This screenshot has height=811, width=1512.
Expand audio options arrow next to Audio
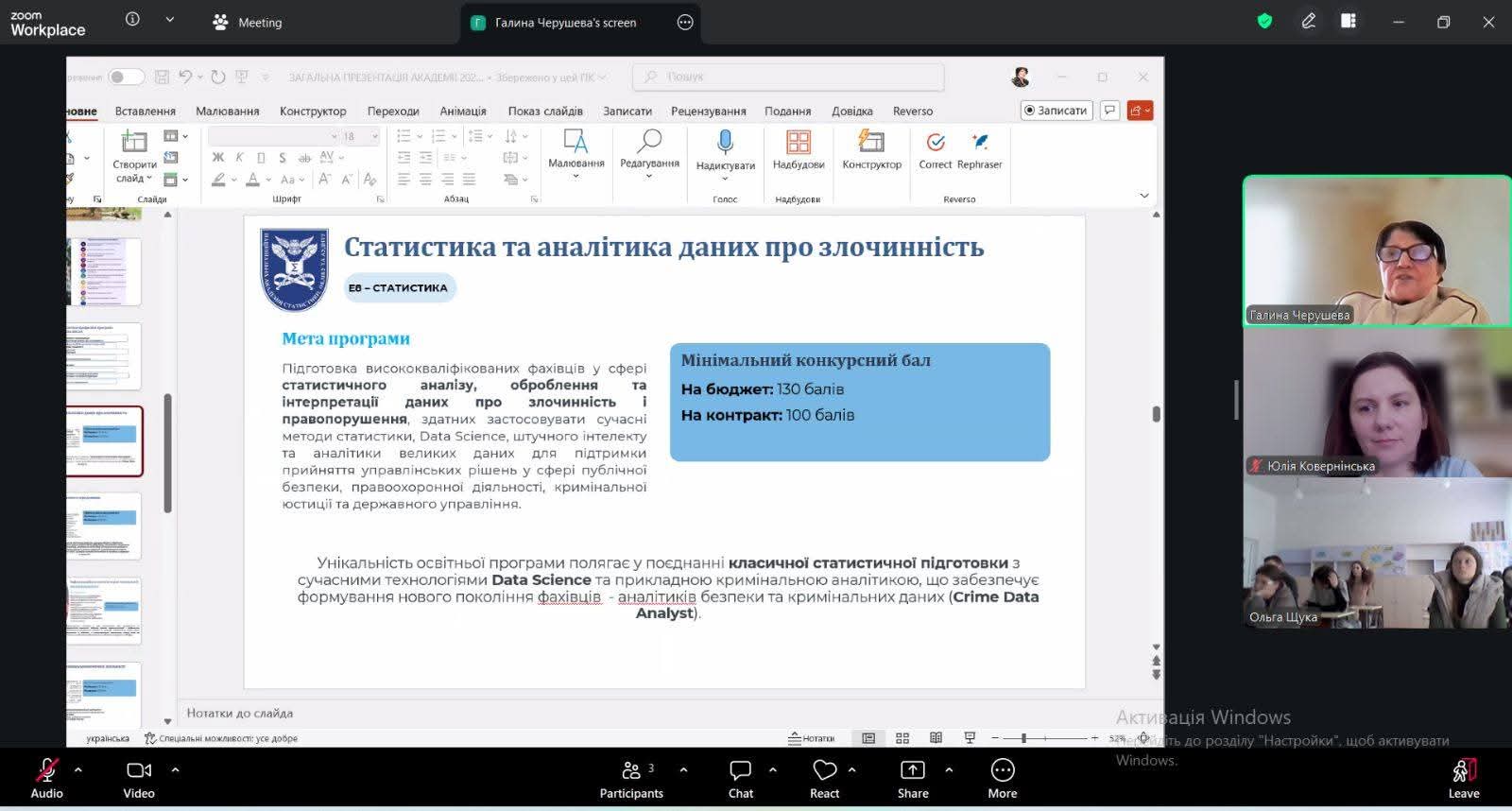(x=78, y=770)
